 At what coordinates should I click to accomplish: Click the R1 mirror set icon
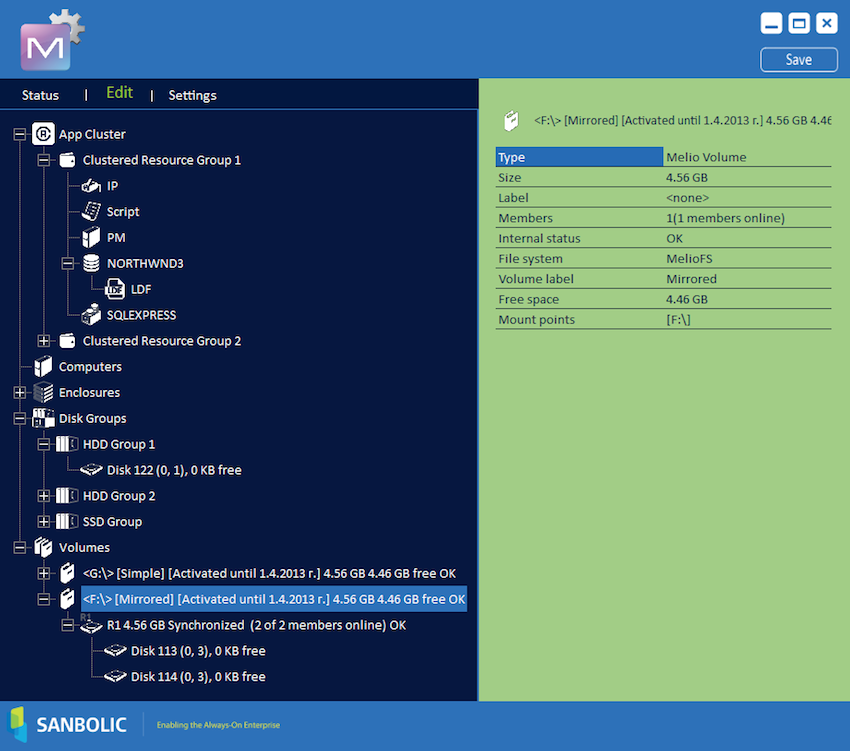point(91,625)
